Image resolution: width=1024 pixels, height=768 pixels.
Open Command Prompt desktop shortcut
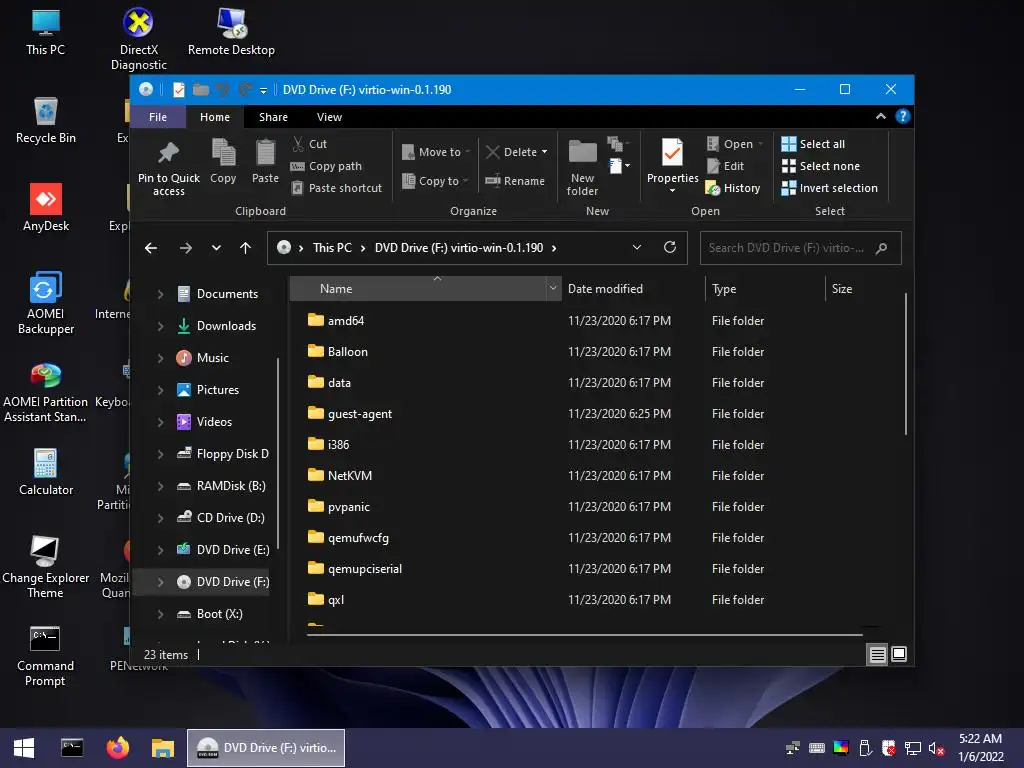[46, 656]
